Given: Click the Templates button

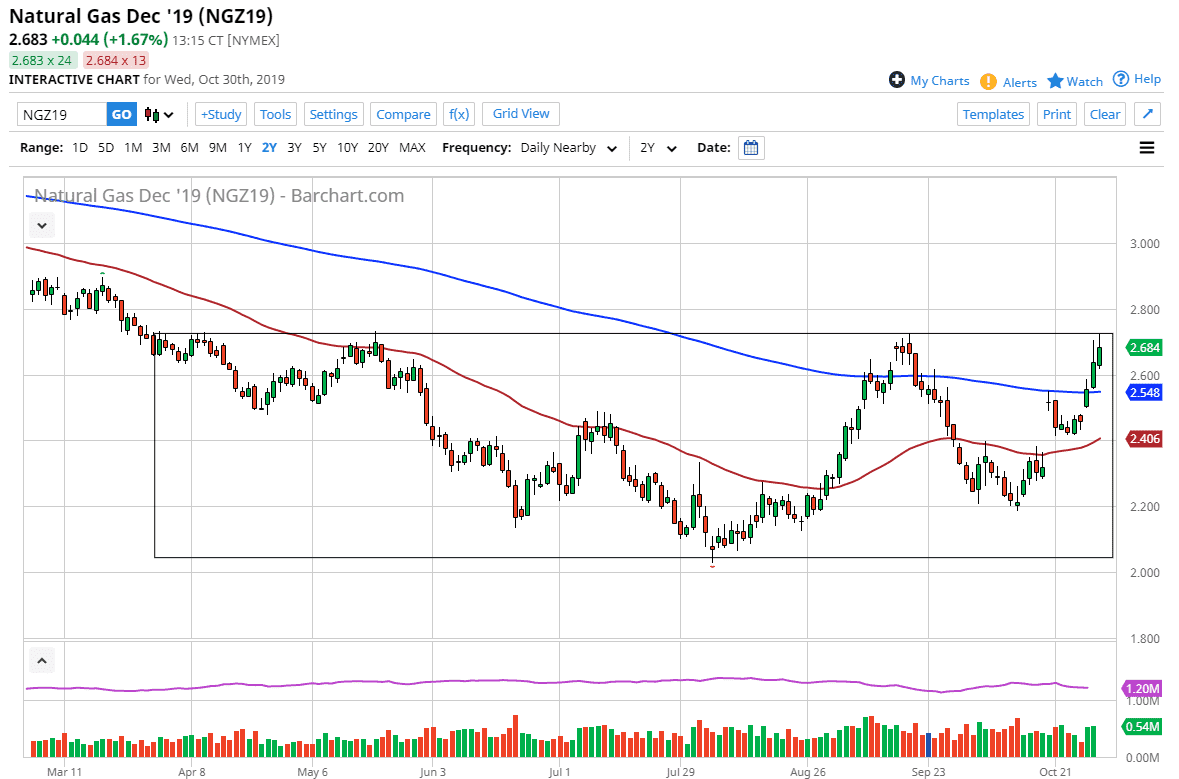Looking at the screenshot, I should tap(993, 114).
